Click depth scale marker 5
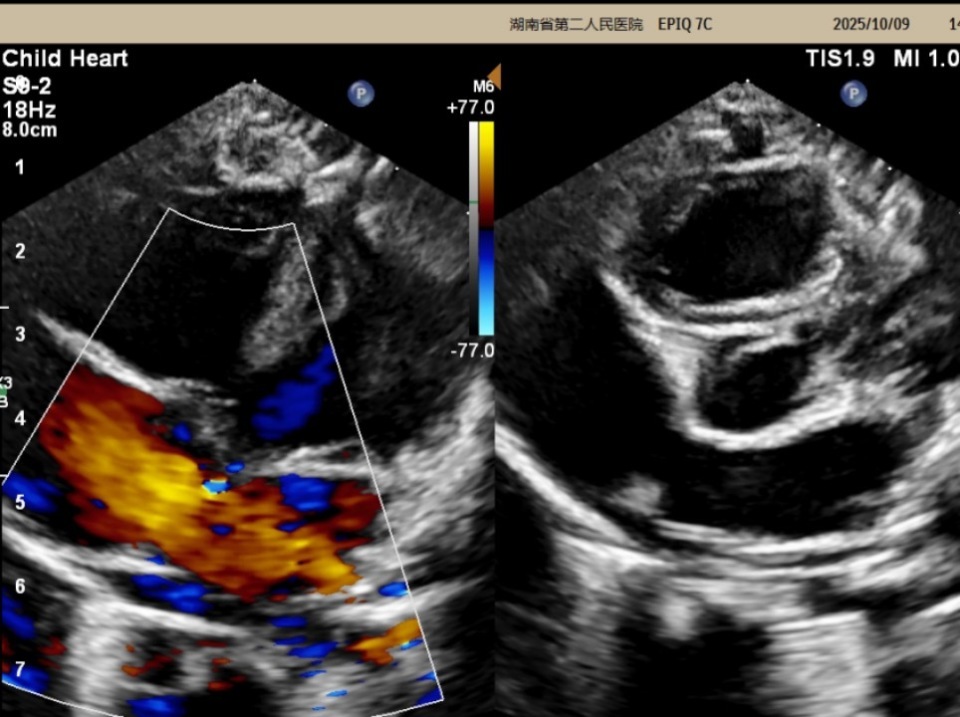This screenshot has width=960, height=717. coord(20,503)
